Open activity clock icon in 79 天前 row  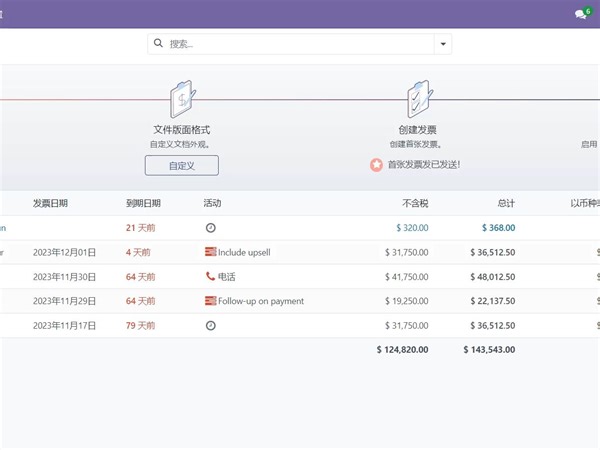coord(210,326)
